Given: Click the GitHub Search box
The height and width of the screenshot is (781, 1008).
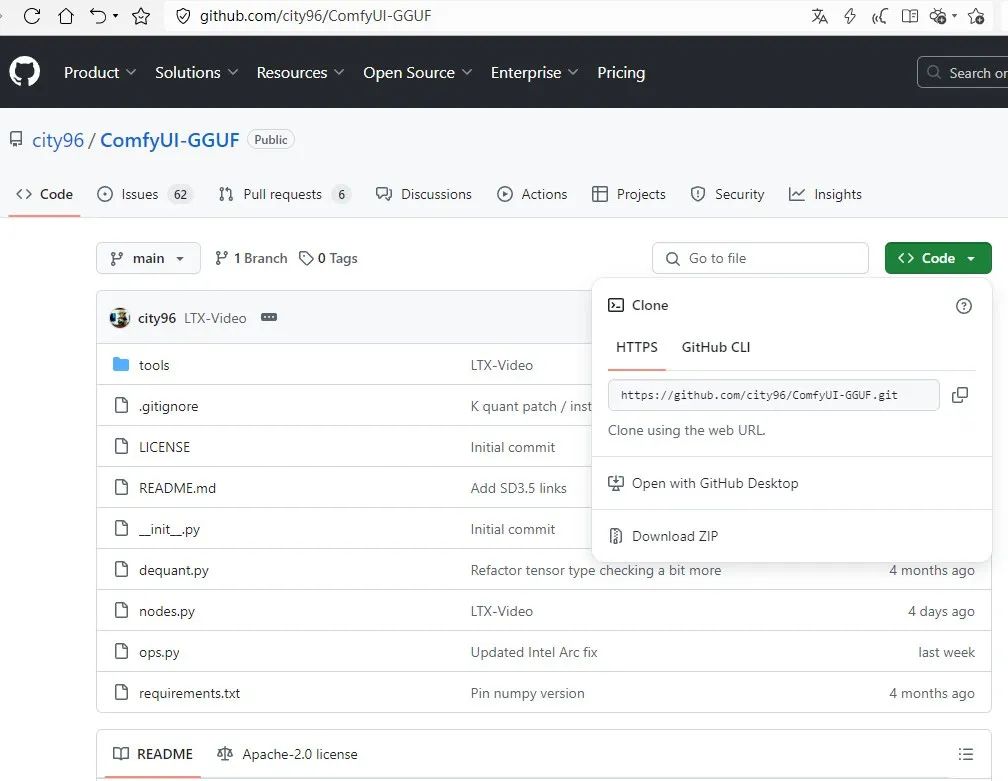Looking at the screenshot, I should [x=963, y=73].
